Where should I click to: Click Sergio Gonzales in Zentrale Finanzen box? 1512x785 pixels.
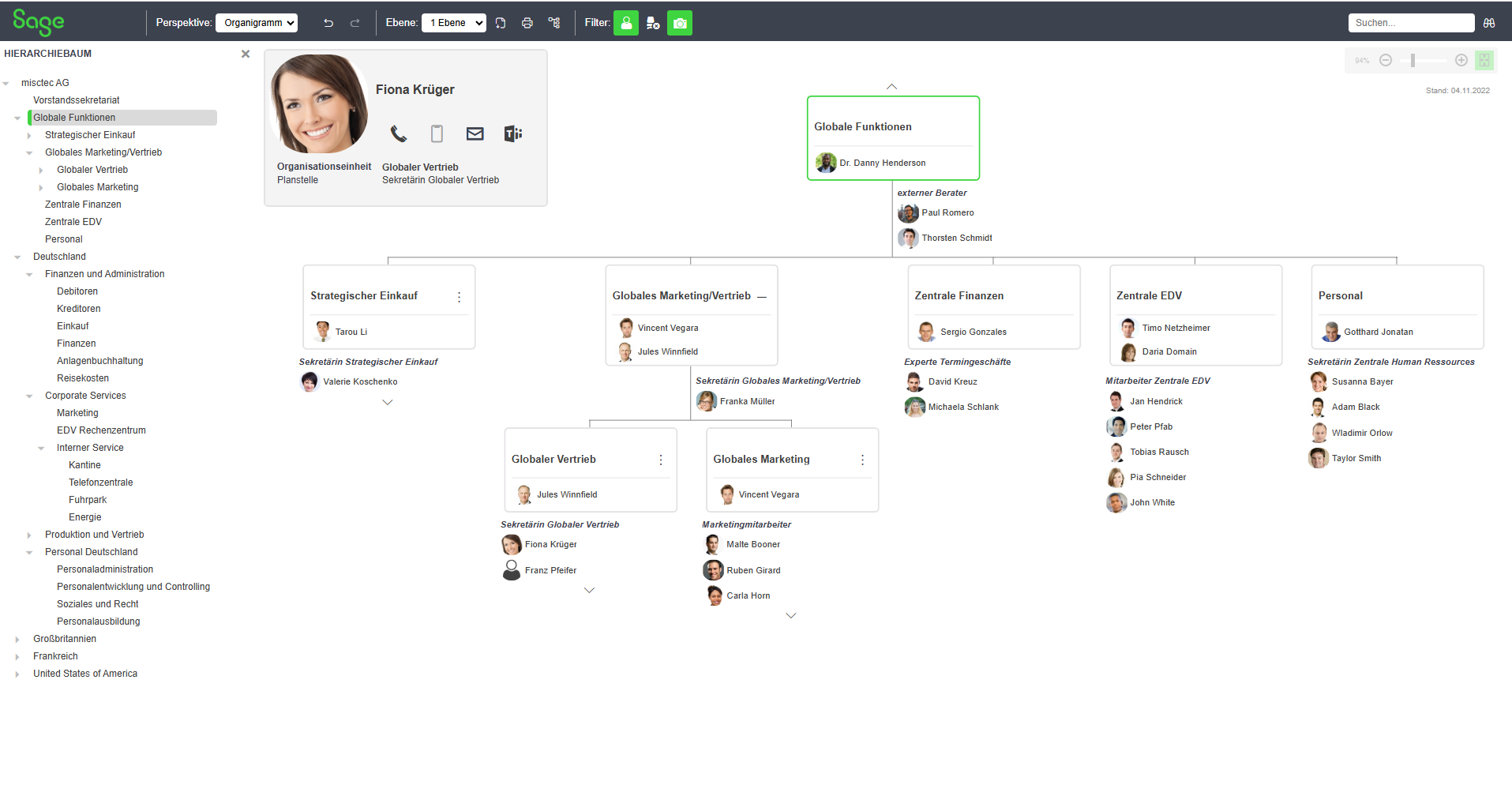tap(974, 332)
